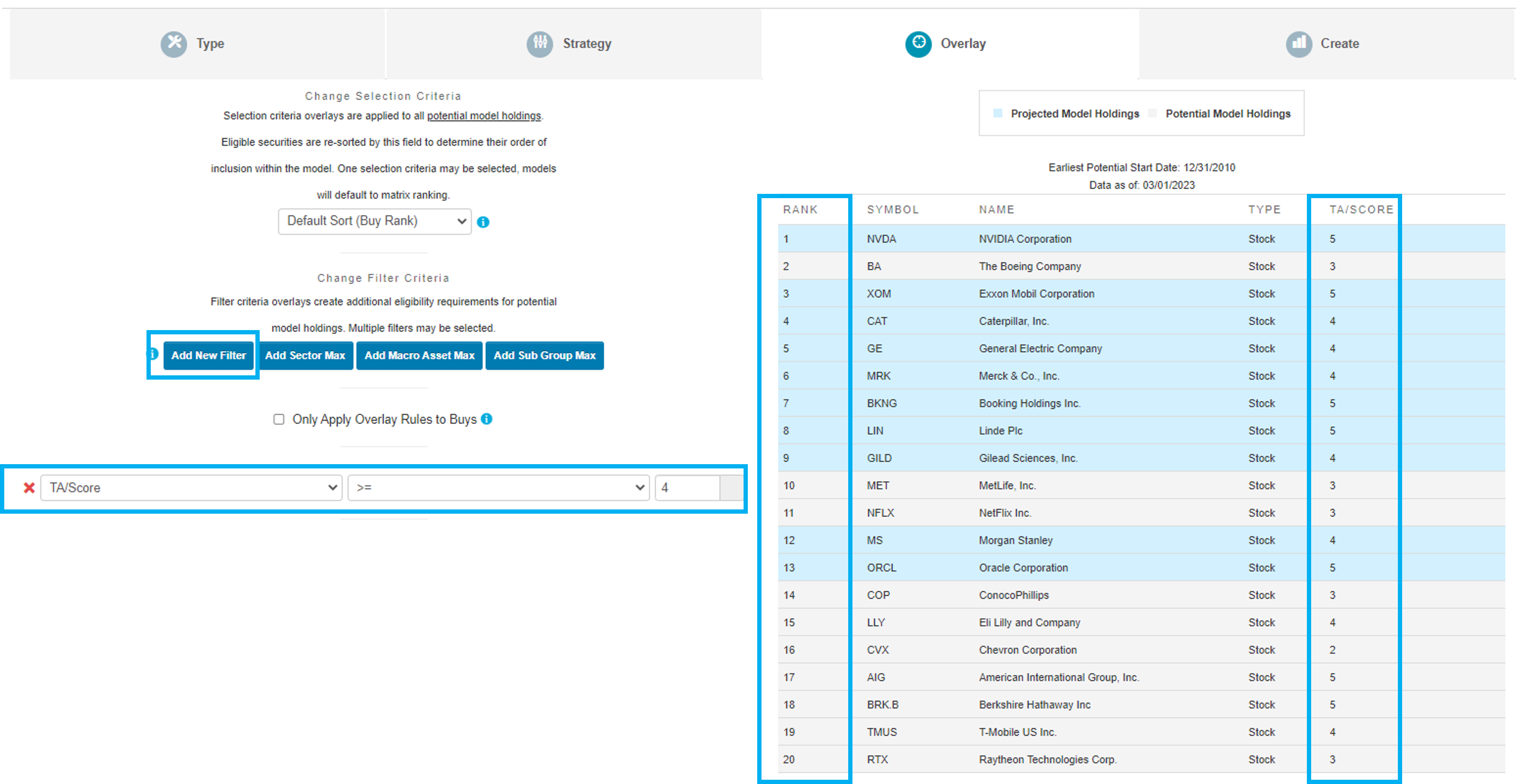This screenshot has width=1520, height=784.
Task: Toggle Only Apply Overlay Rules to Buys checkbox
Action: (x=278, y=419)
